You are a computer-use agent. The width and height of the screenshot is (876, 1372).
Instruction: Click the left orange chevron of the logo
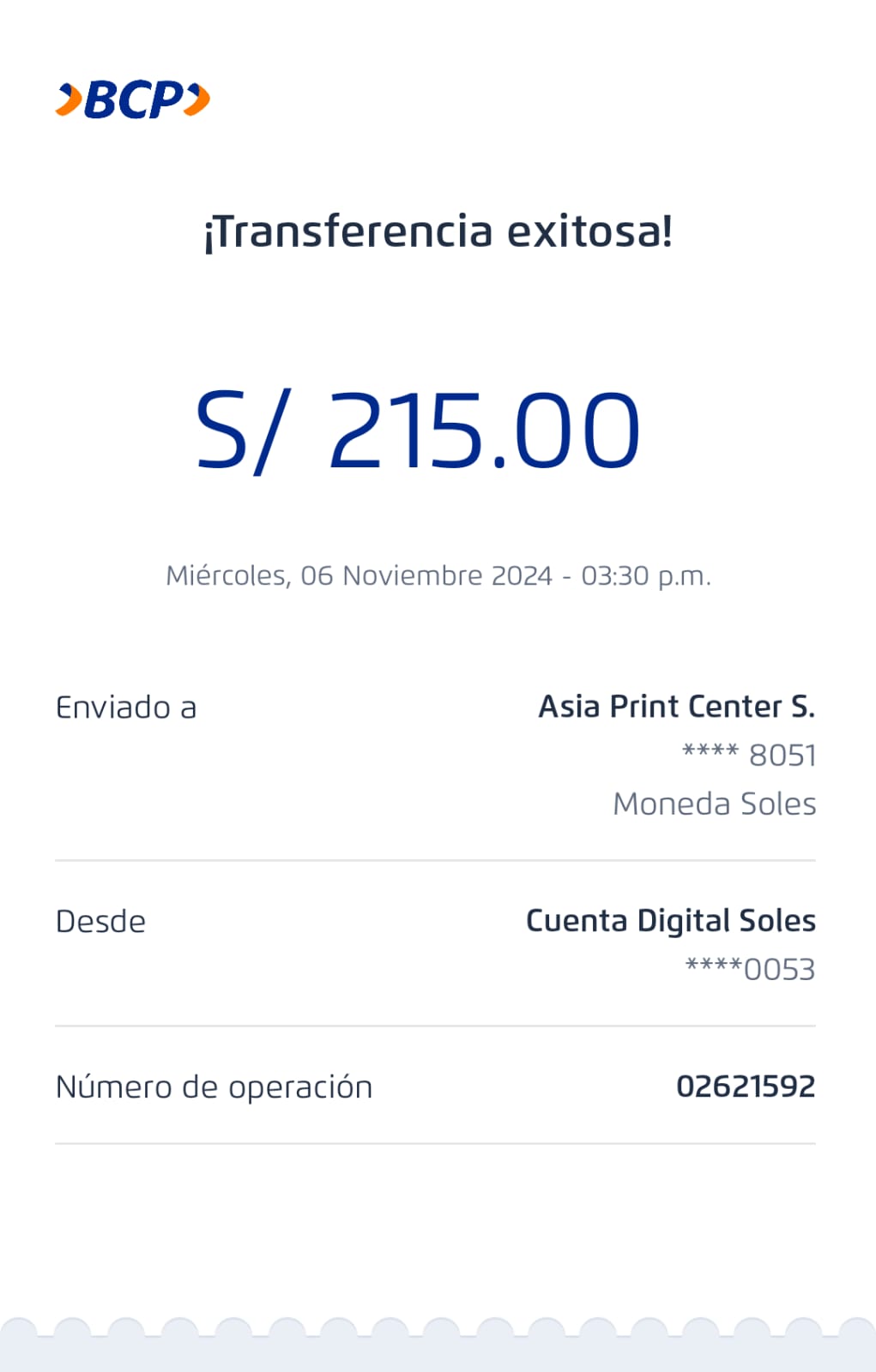point(69,99)
